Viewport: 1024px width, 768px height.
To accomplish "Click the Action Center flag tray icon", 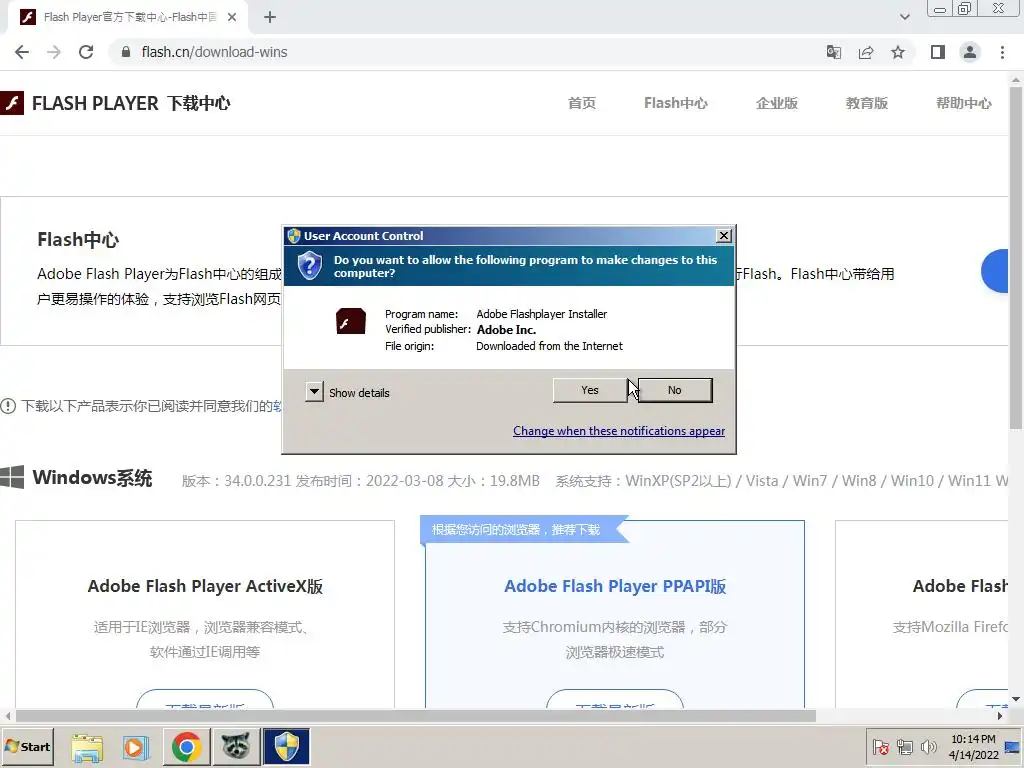I will coord(880,747).
